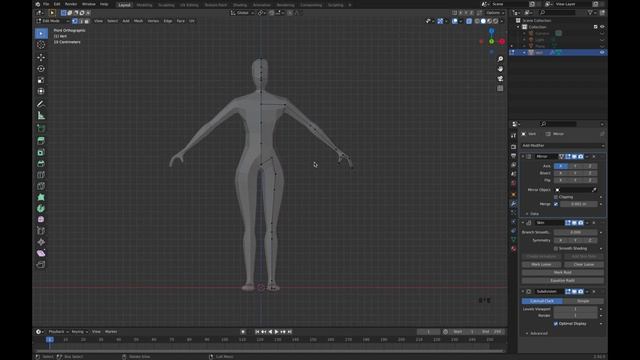
Task: Switch to the Sculpting workspace tab
Action: tap(166, 5)
